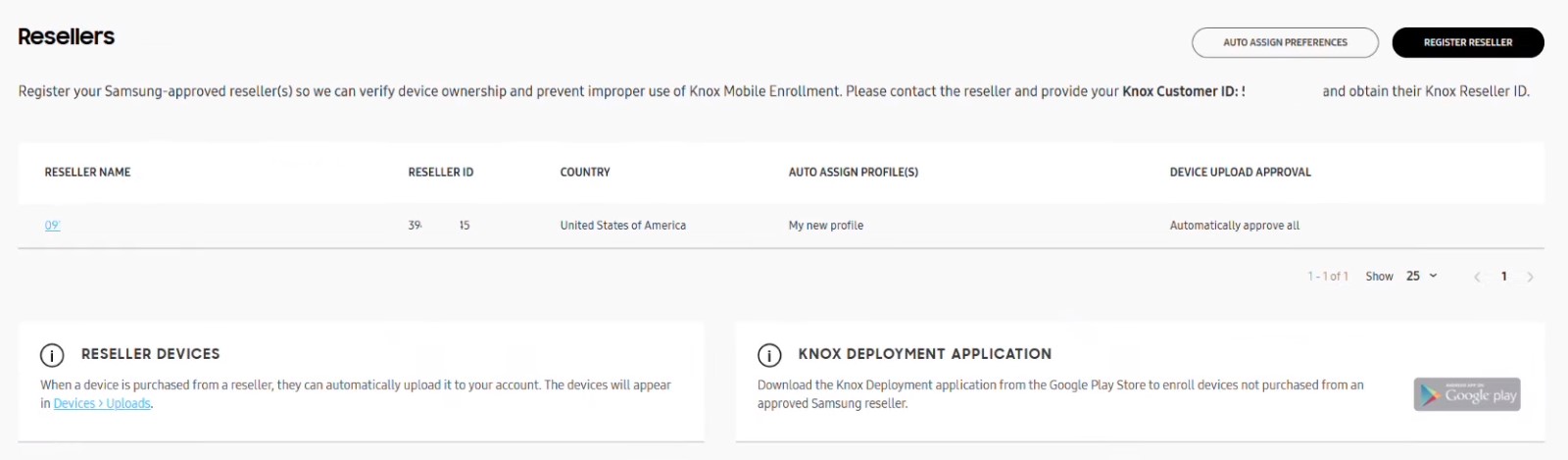
Task: Click Register Reseller button
Action: click(1468, 42)
